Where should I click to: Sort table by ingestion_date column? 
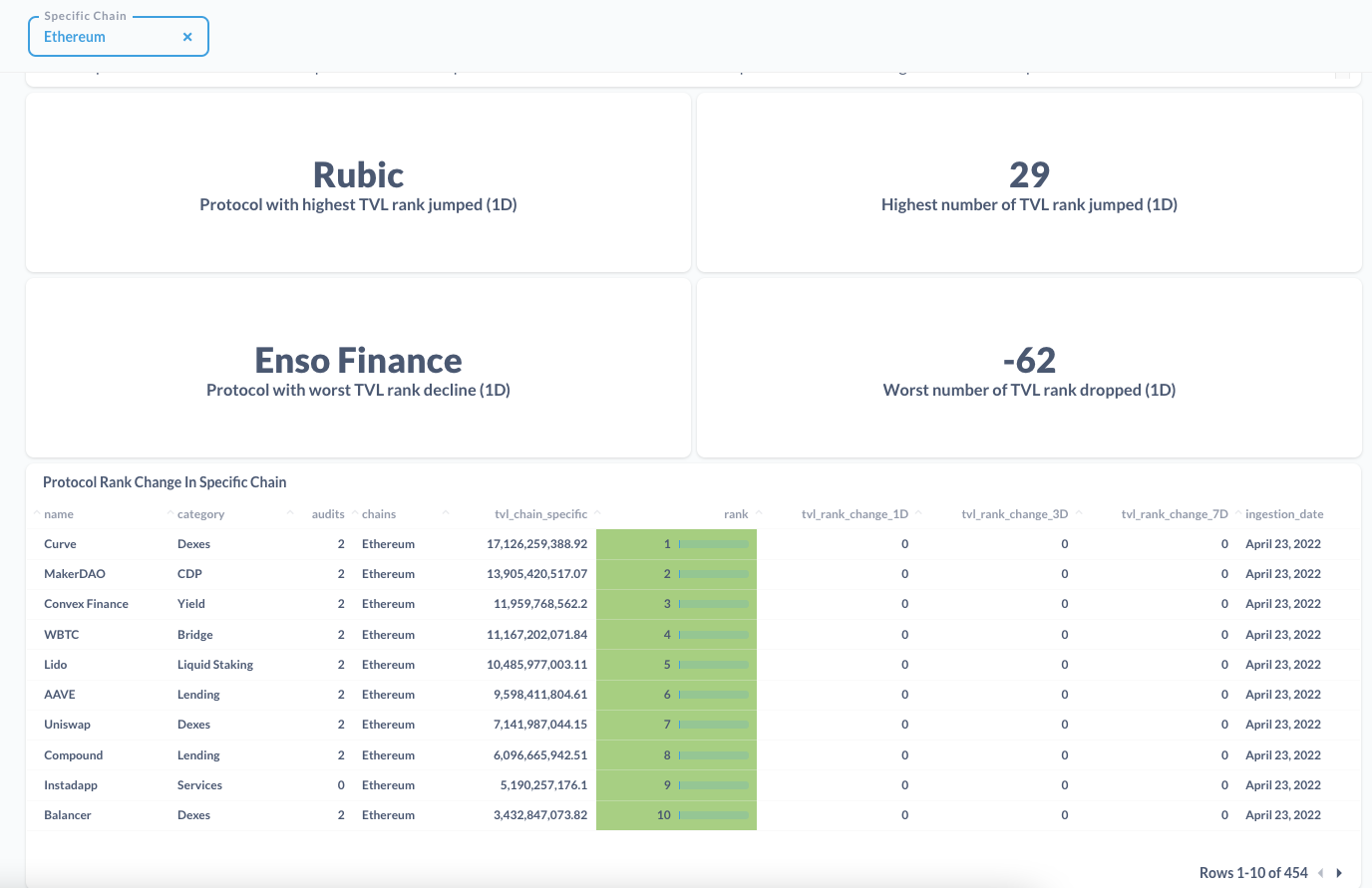coord(1284,514)
